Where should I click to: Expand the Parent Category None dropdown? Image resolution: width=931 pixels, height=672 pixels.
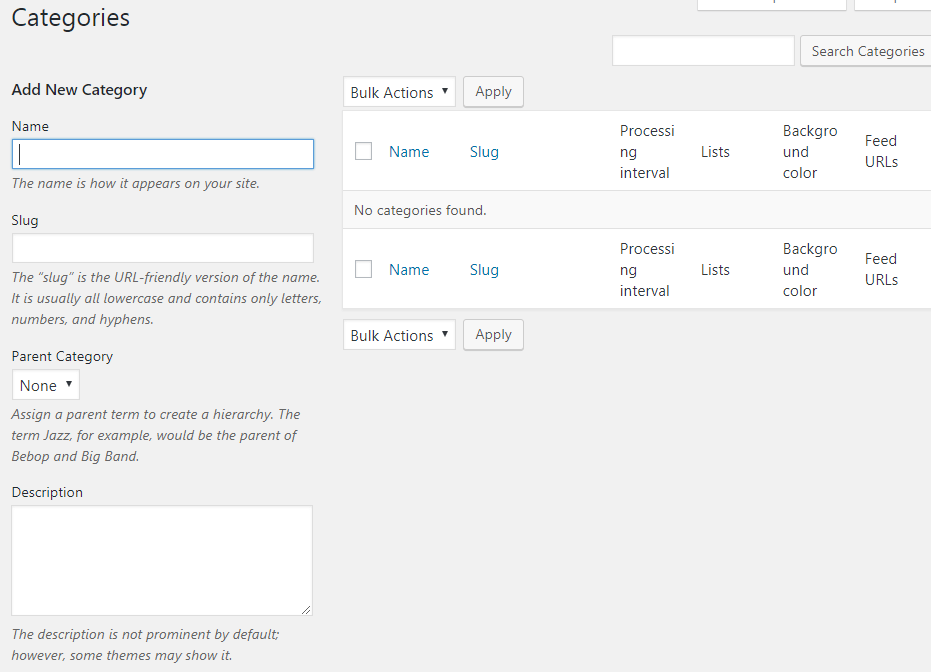pos(46,385)
